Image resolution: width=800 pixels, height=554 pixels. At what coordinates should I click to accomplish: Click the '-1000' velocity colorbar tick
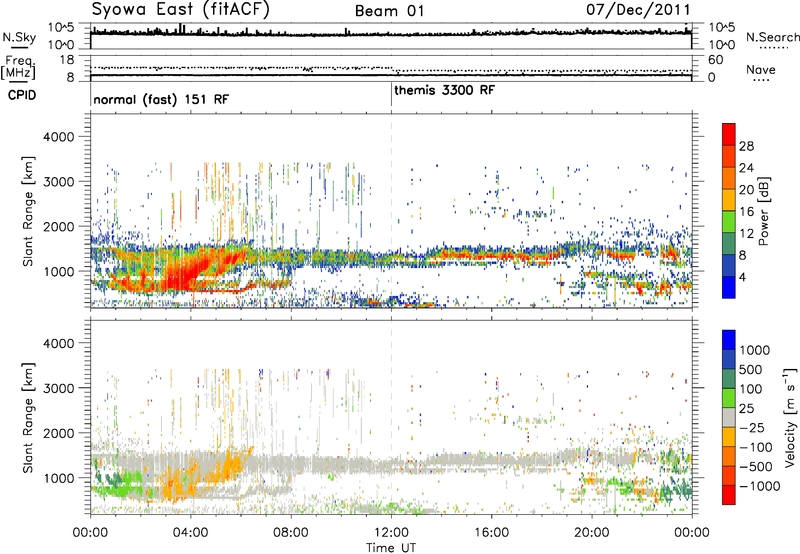(759, 486)
